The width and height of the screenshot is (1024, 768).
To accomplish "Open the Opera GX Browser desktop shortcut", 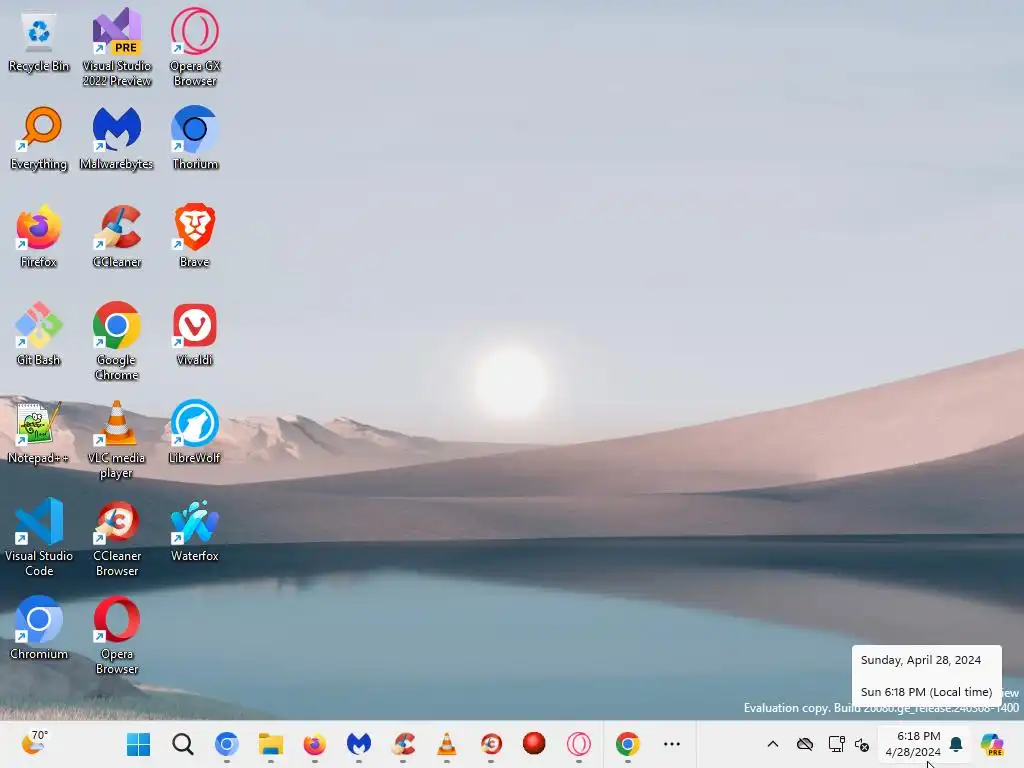I will tap(195, 47).
